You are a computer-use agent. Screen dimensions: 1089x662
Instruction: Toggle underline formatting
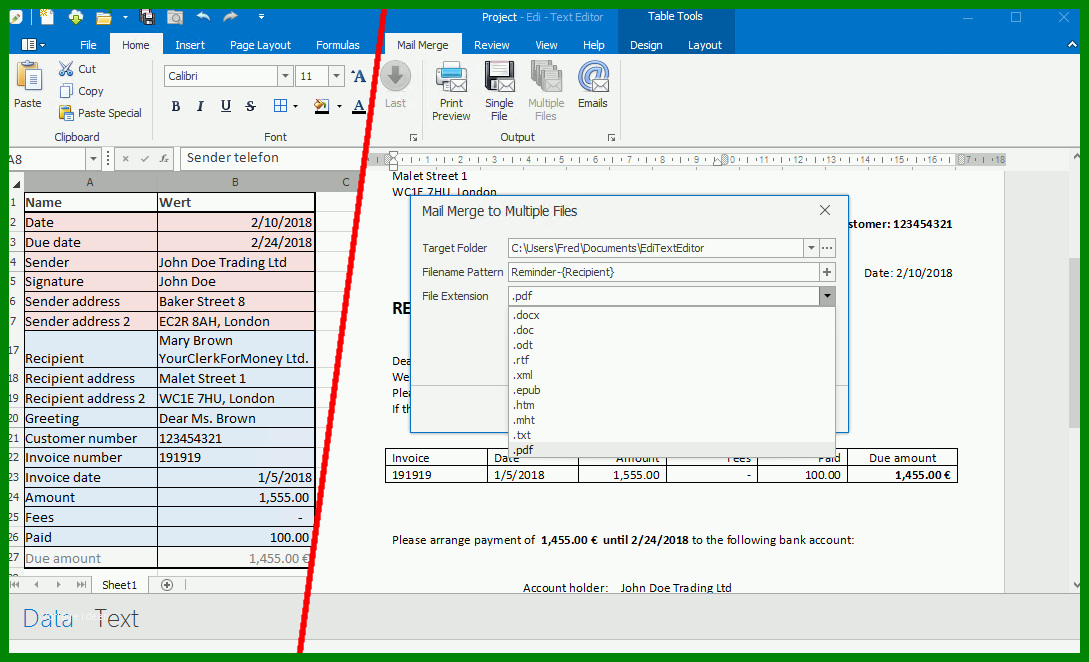coord(226,106)
